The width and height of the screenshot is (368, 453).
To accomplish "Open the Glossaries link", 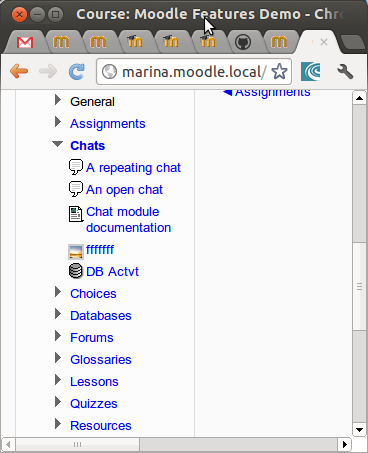I will tap(101, 360).
